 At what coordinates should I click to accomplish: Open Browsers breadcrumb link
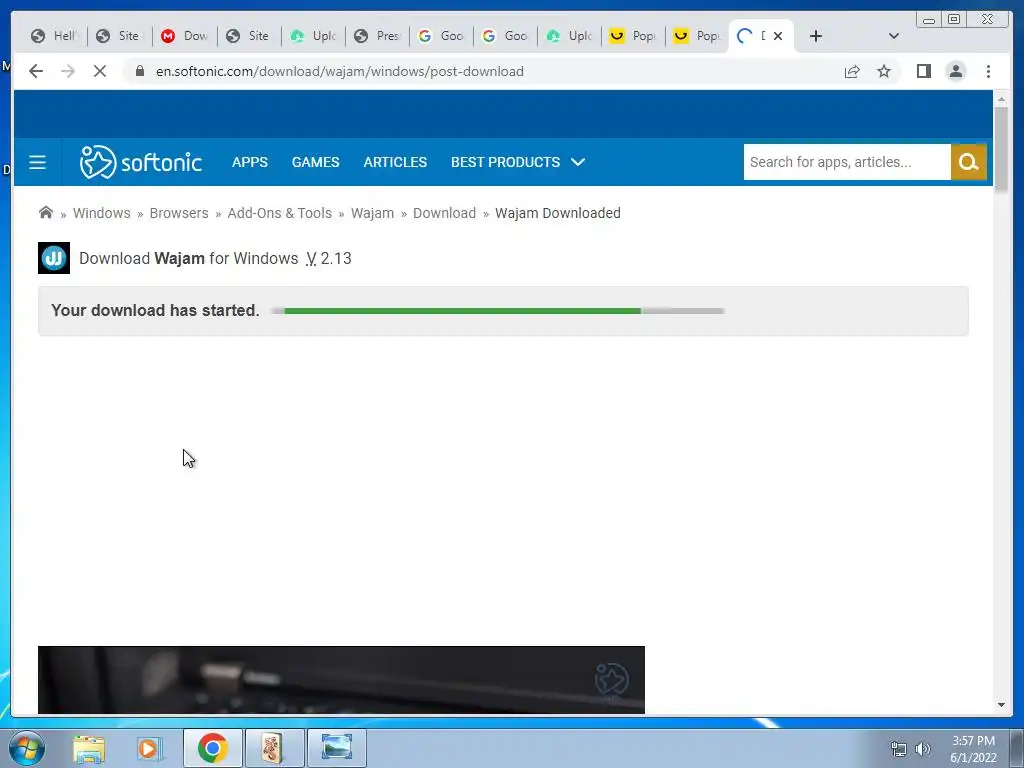pos(179,213)
